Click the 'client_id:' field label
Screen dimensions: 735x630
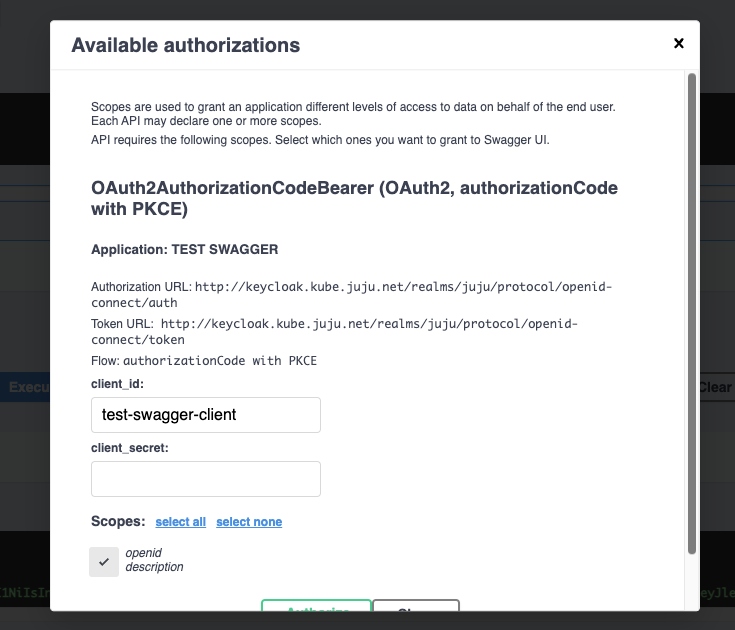[117, 384]
